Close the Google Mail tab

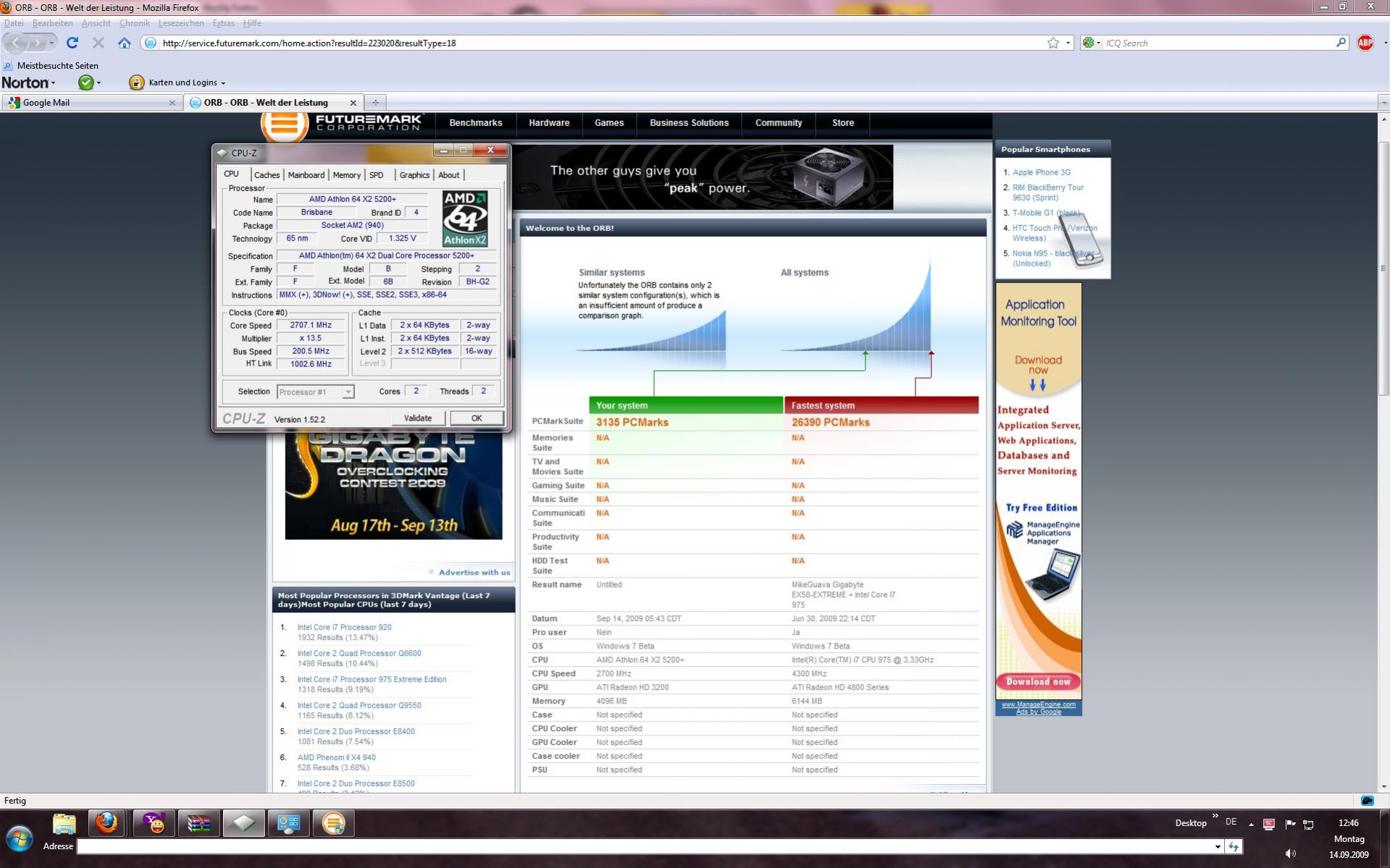[x=172, y=103]
